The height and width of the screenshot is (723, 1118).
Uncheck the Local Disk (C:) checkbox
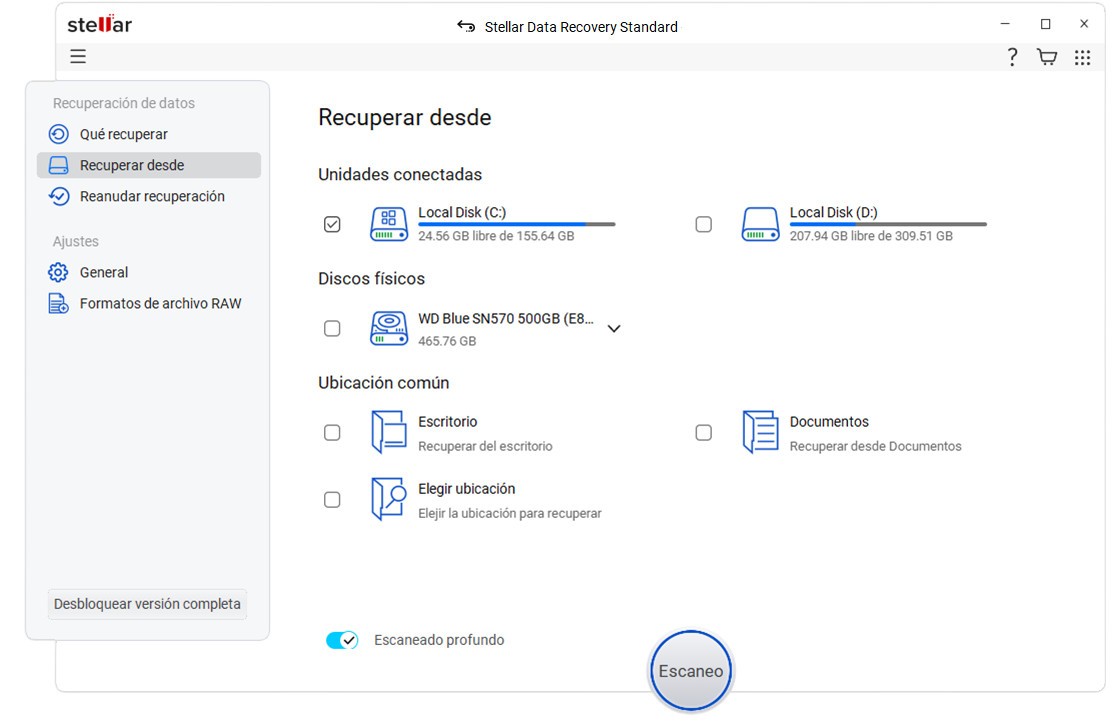tap(332, 225)
